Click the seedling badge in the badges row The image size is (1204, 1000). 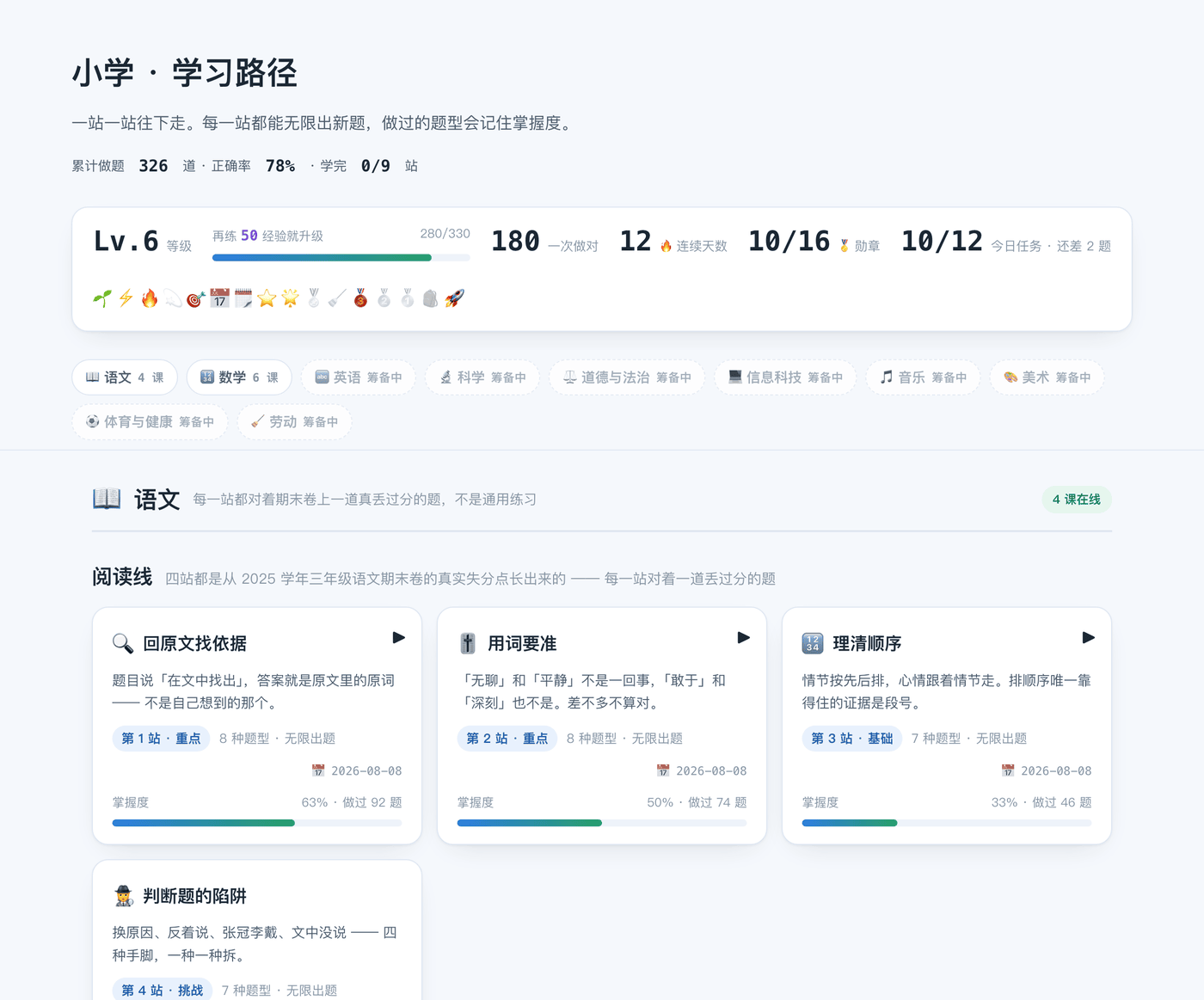102,298
